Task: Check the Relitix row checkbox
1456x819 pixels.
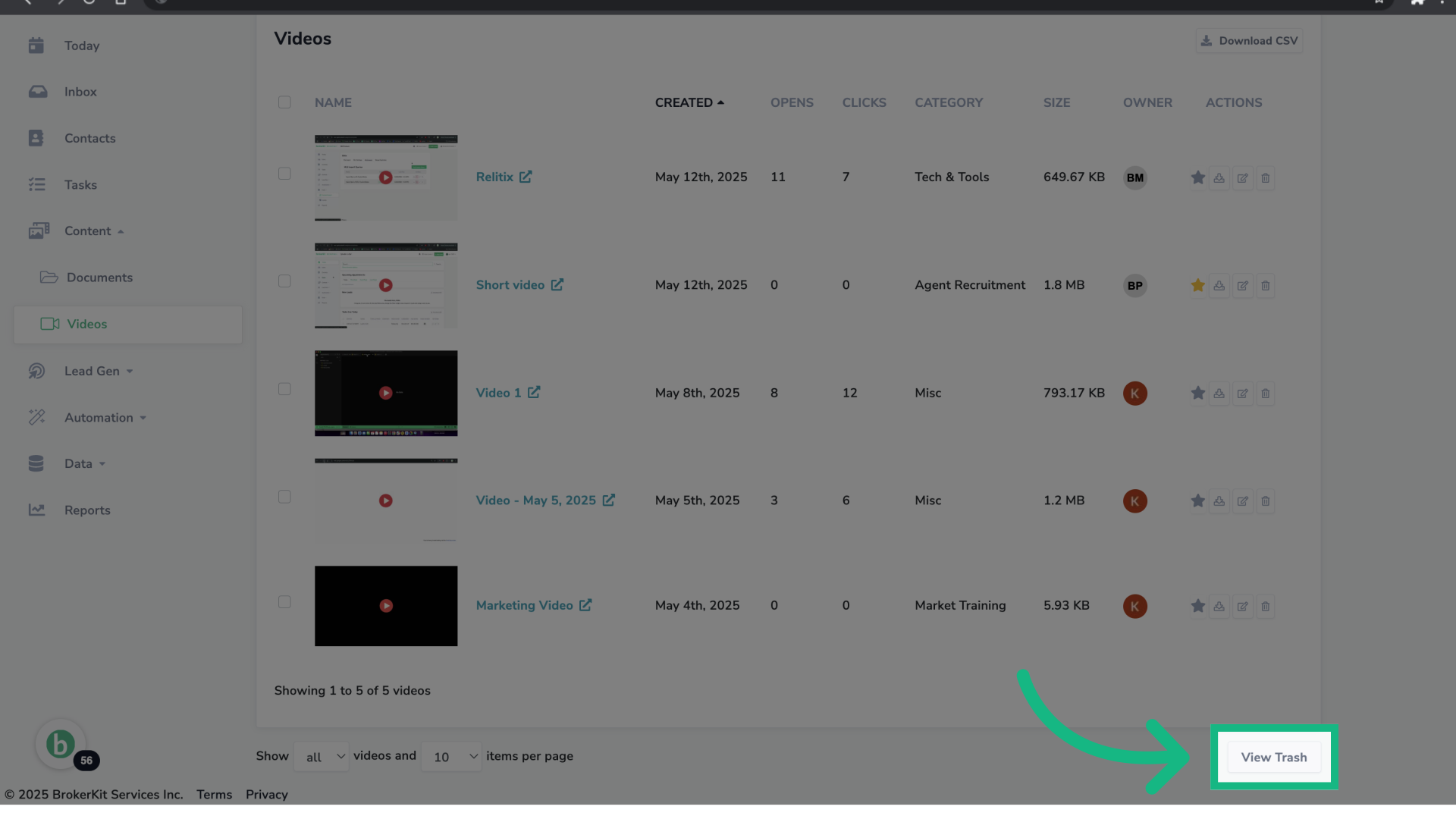Action: (284, 174)
